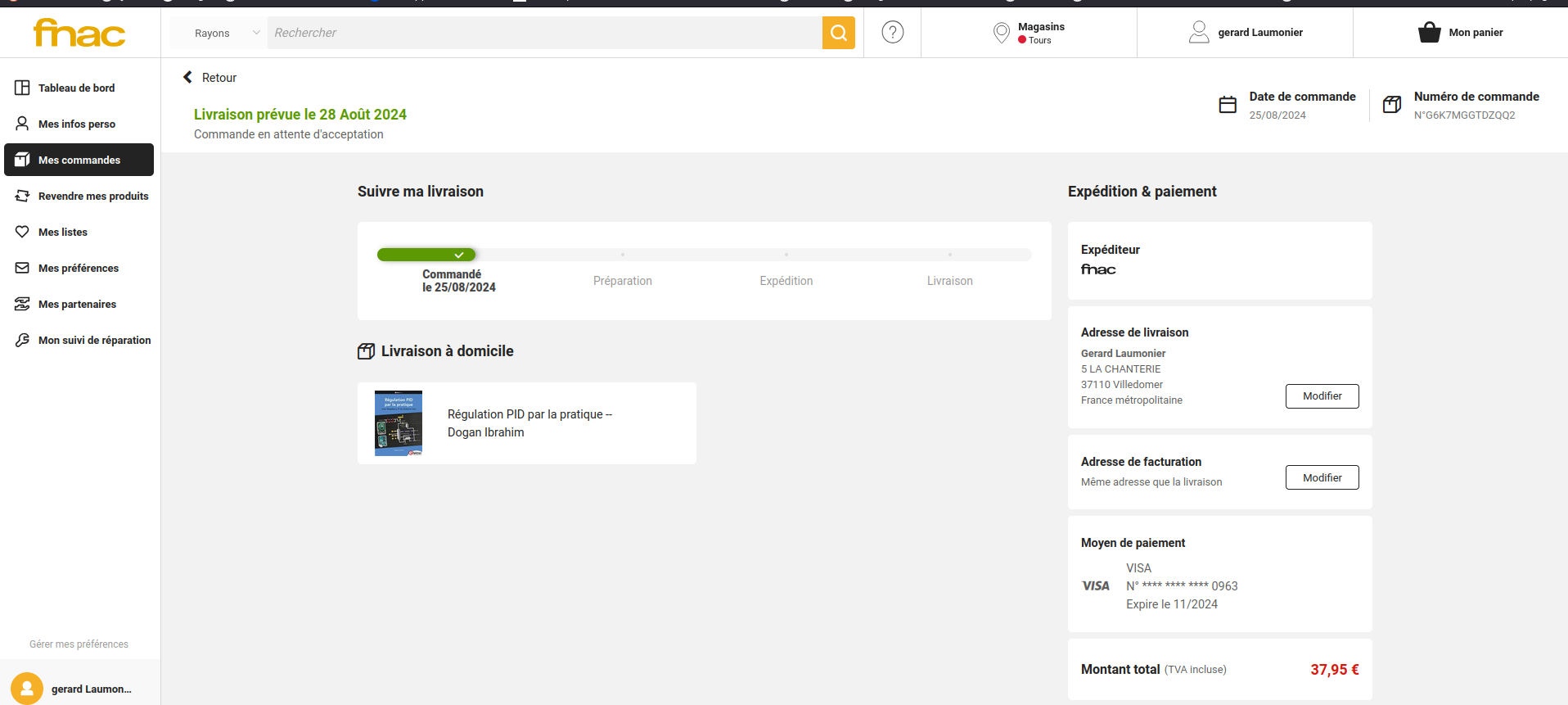The width and height of the screenshot is (1568, 705).
Task: Open Mon suivi de réparation
Action: click(x=94, y=340)
